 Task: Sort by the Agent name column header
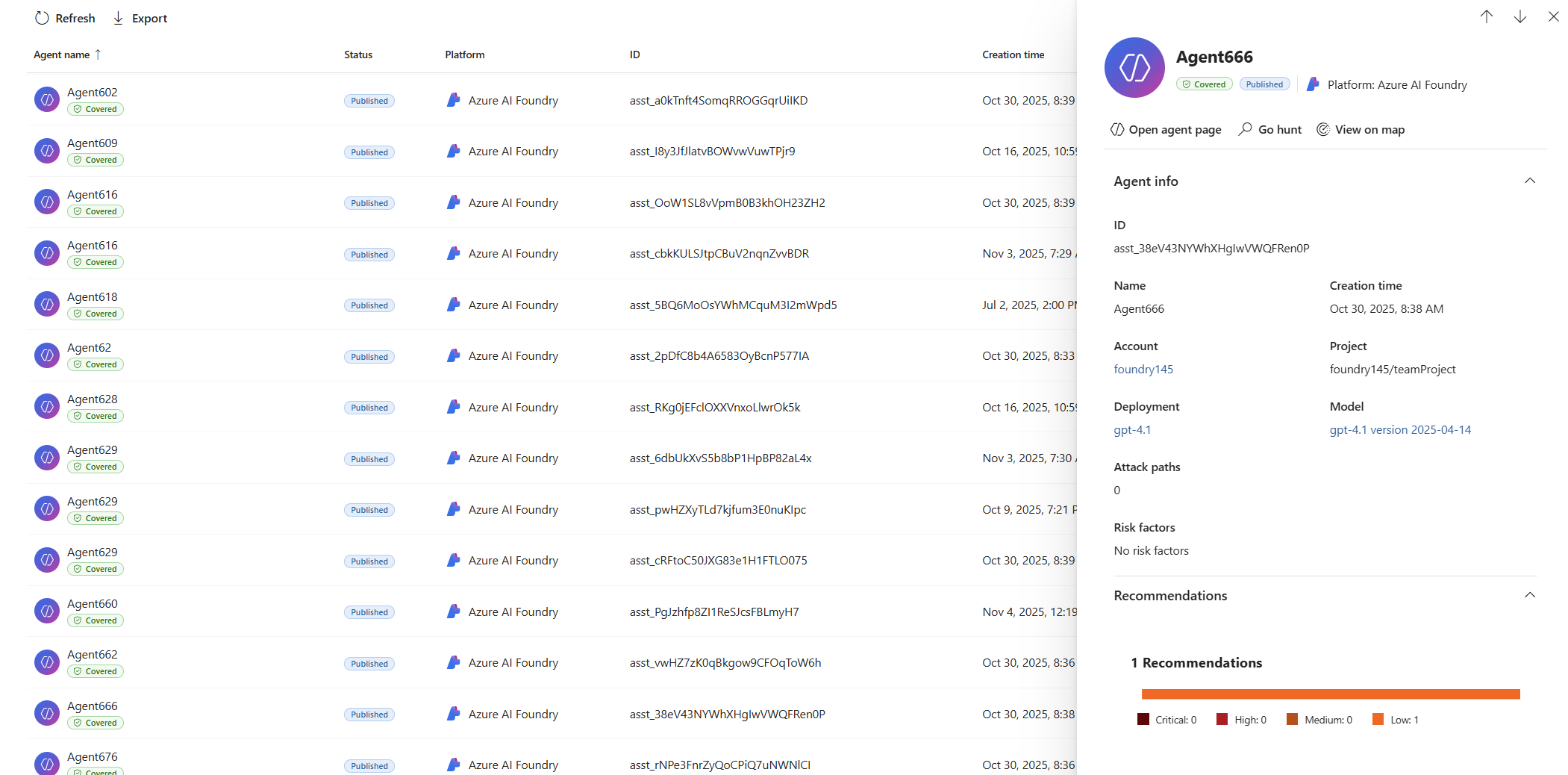(x=61, y=55)
